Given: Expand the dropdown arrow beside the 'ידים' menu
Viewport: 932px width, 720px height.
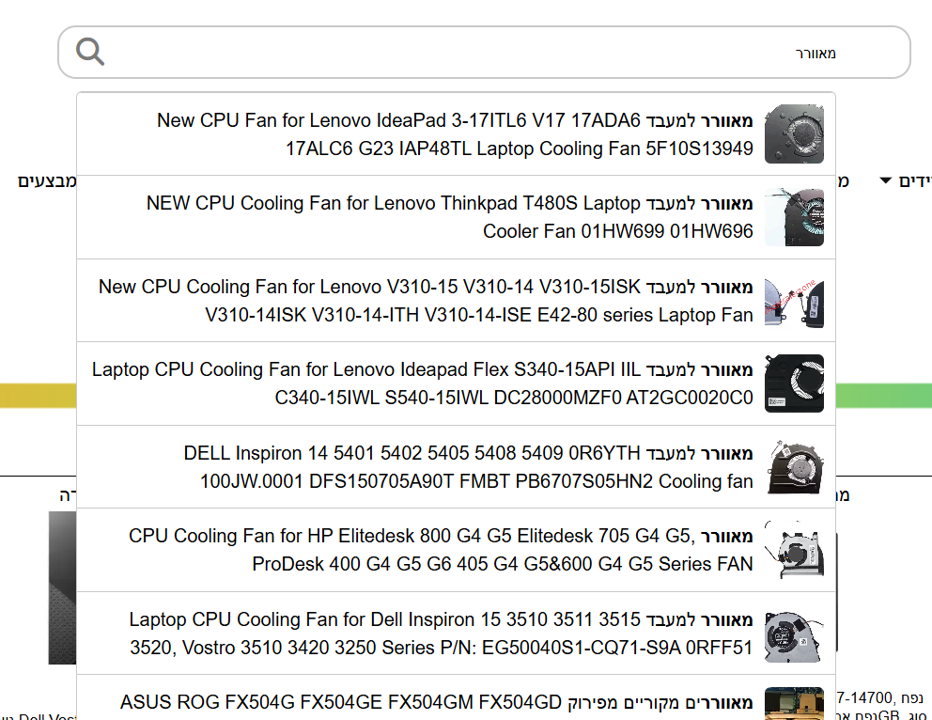Looking at the screenshot, I should [886, 180].
